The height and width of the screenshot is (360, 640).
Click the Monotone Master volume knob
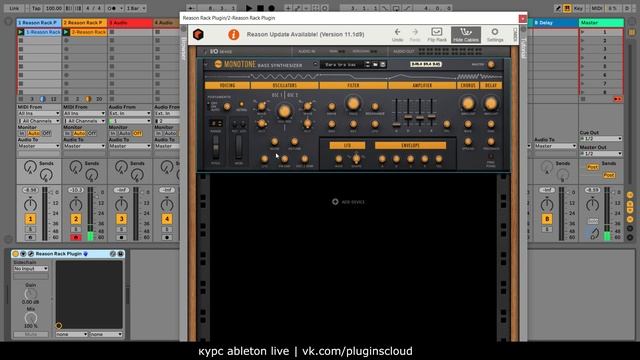[491, 64]
